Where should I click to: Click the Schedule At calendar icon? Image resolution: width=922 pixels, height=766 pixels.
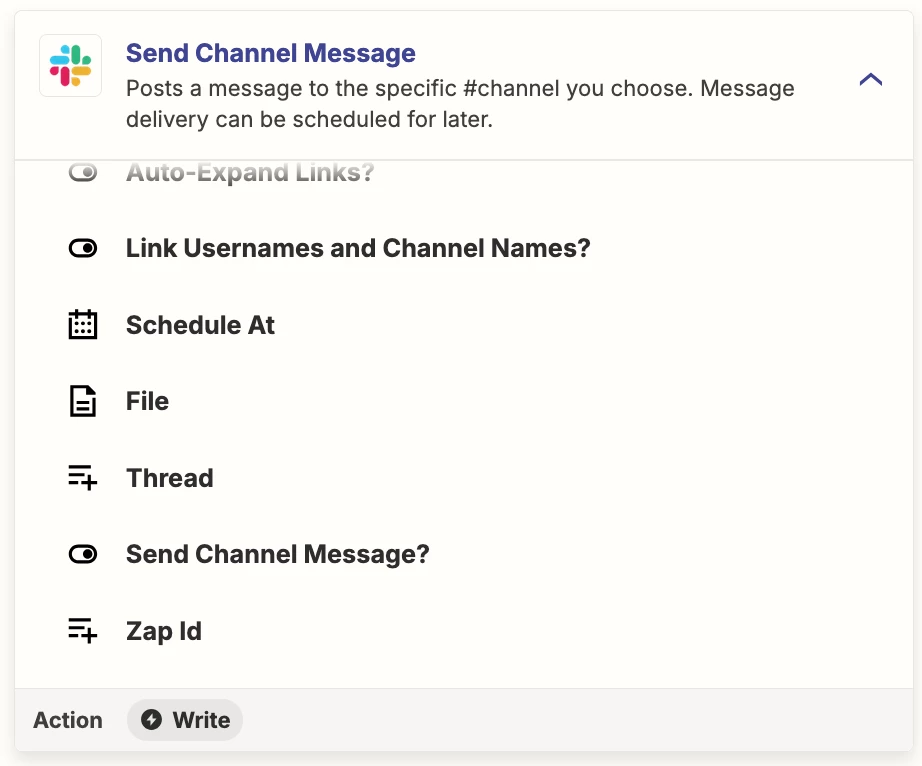tap(83, 325)
